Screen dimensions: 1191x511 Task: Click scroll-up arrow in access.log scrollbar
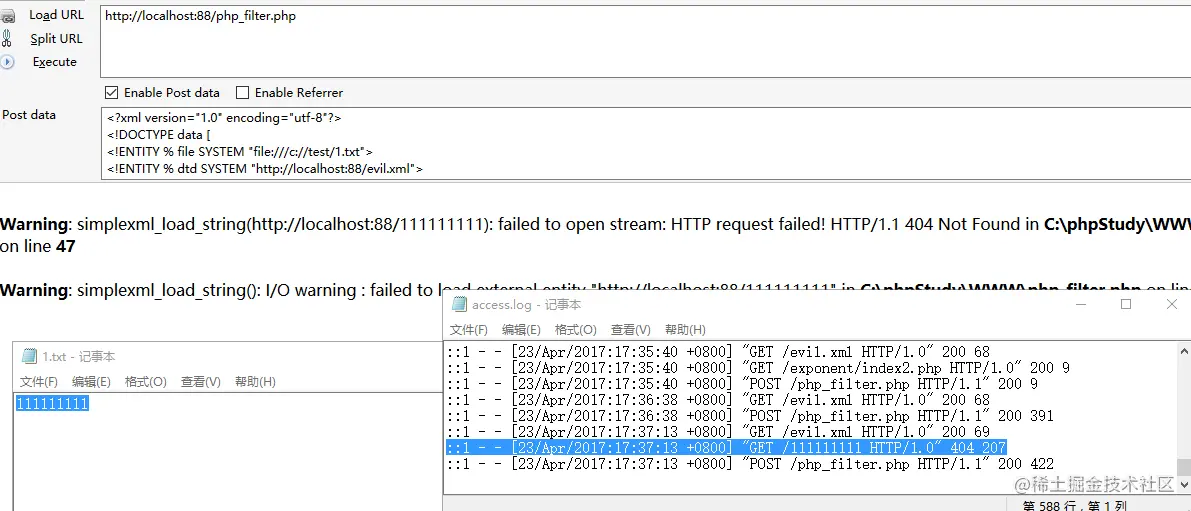1184,350
